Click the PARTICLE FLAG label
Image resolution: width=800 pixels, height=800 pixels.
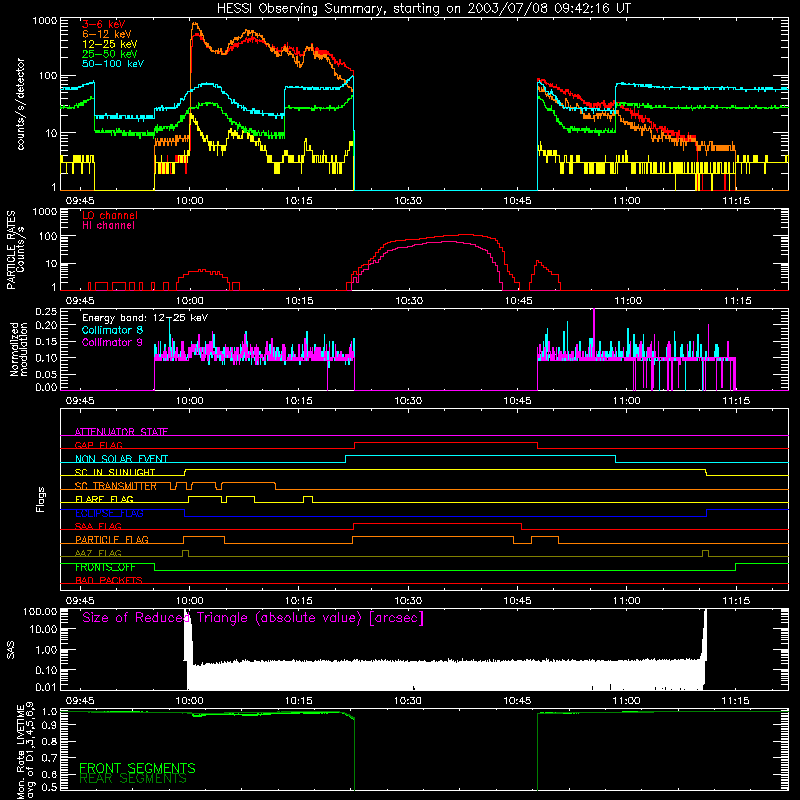[x=112, y=539]
